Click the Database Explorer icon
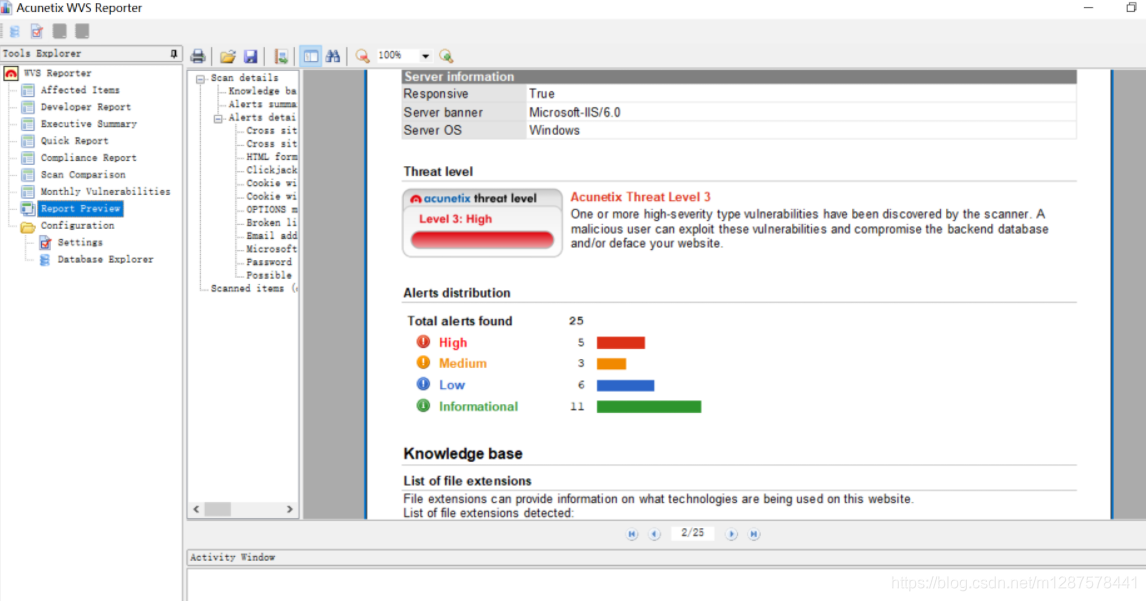This screenshot has width=1146, height=601. [45, 260]
